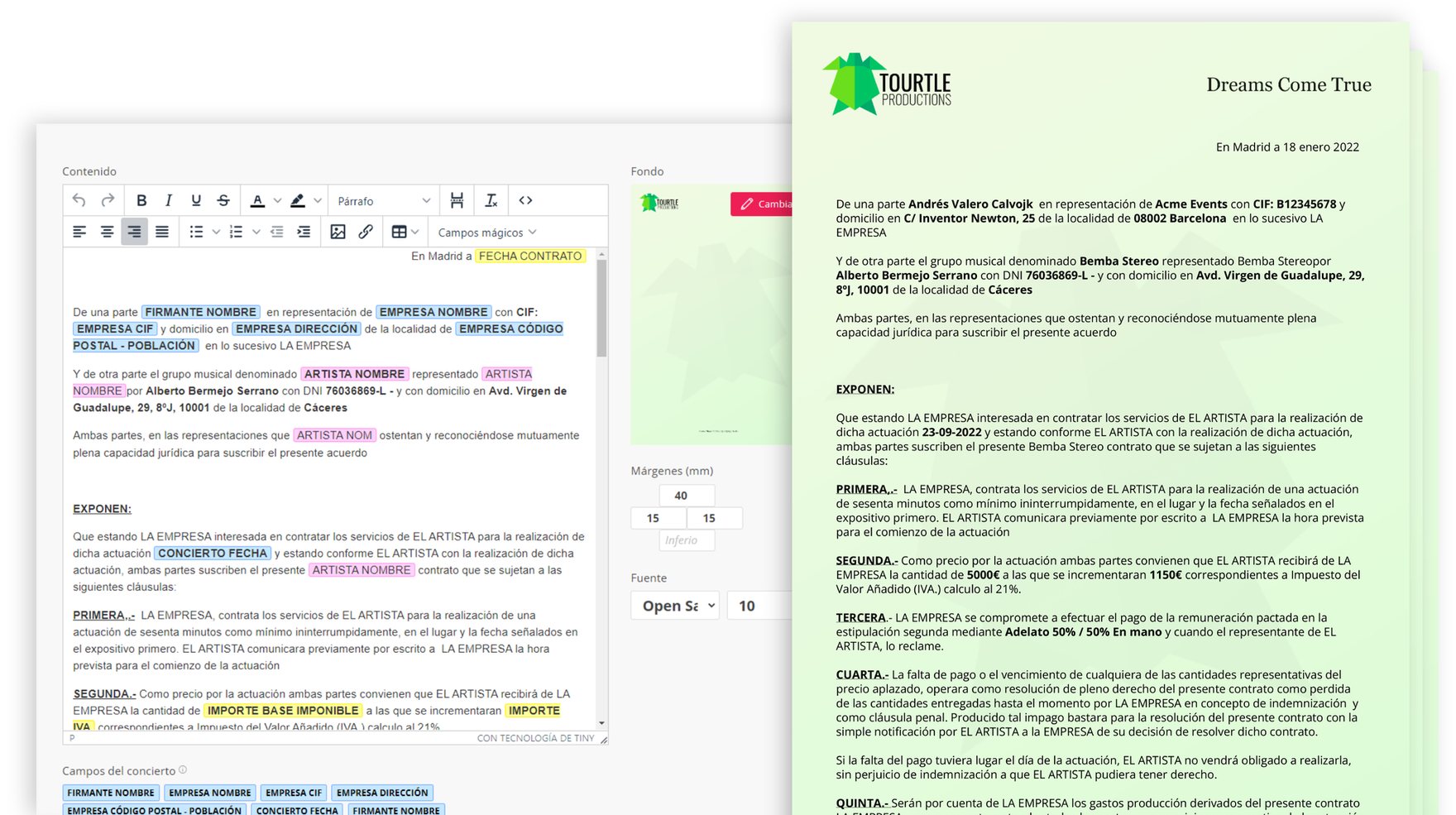This screenshot has width=1456, height=815.
Task: Open the text color options arrow
Action: coord(277,200)
